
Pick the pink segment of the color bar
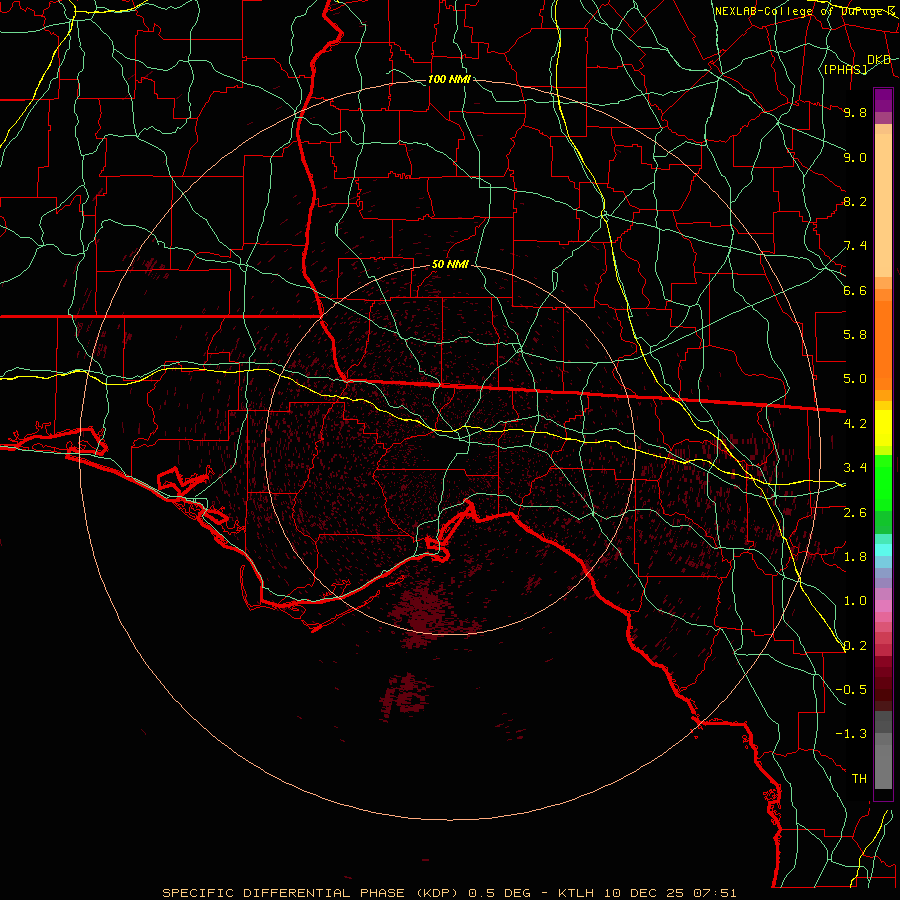[883, 606]
